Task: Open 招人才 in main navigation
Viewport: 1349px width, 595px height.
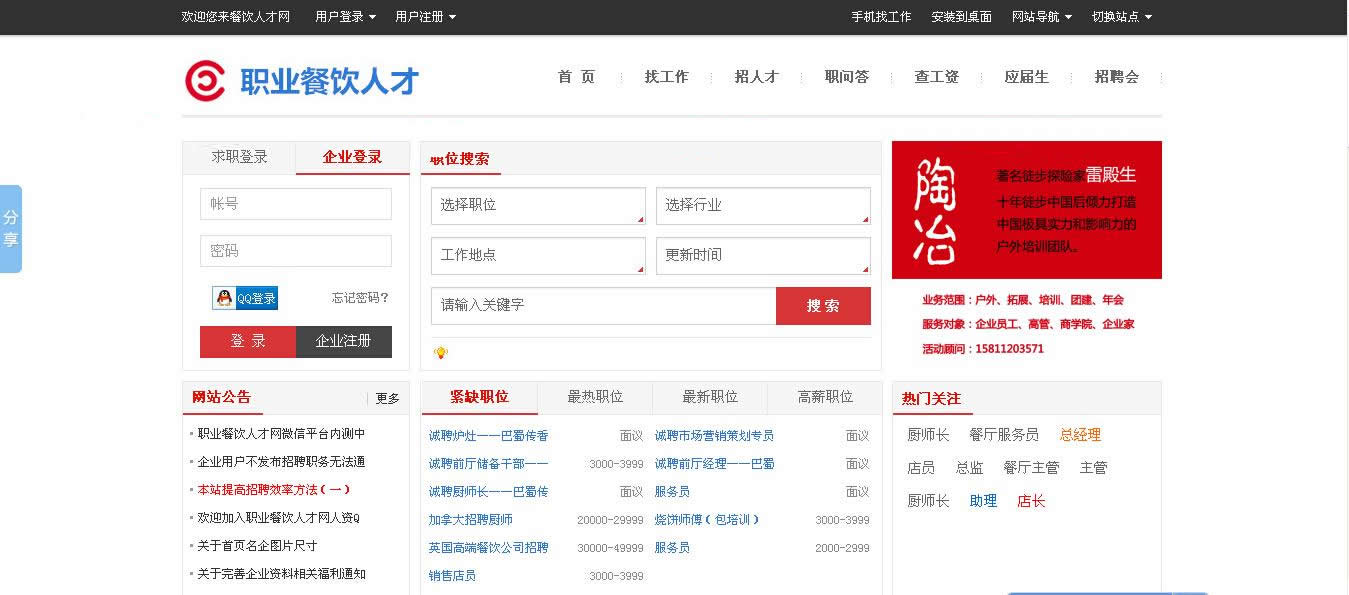Action: point(756,77)
